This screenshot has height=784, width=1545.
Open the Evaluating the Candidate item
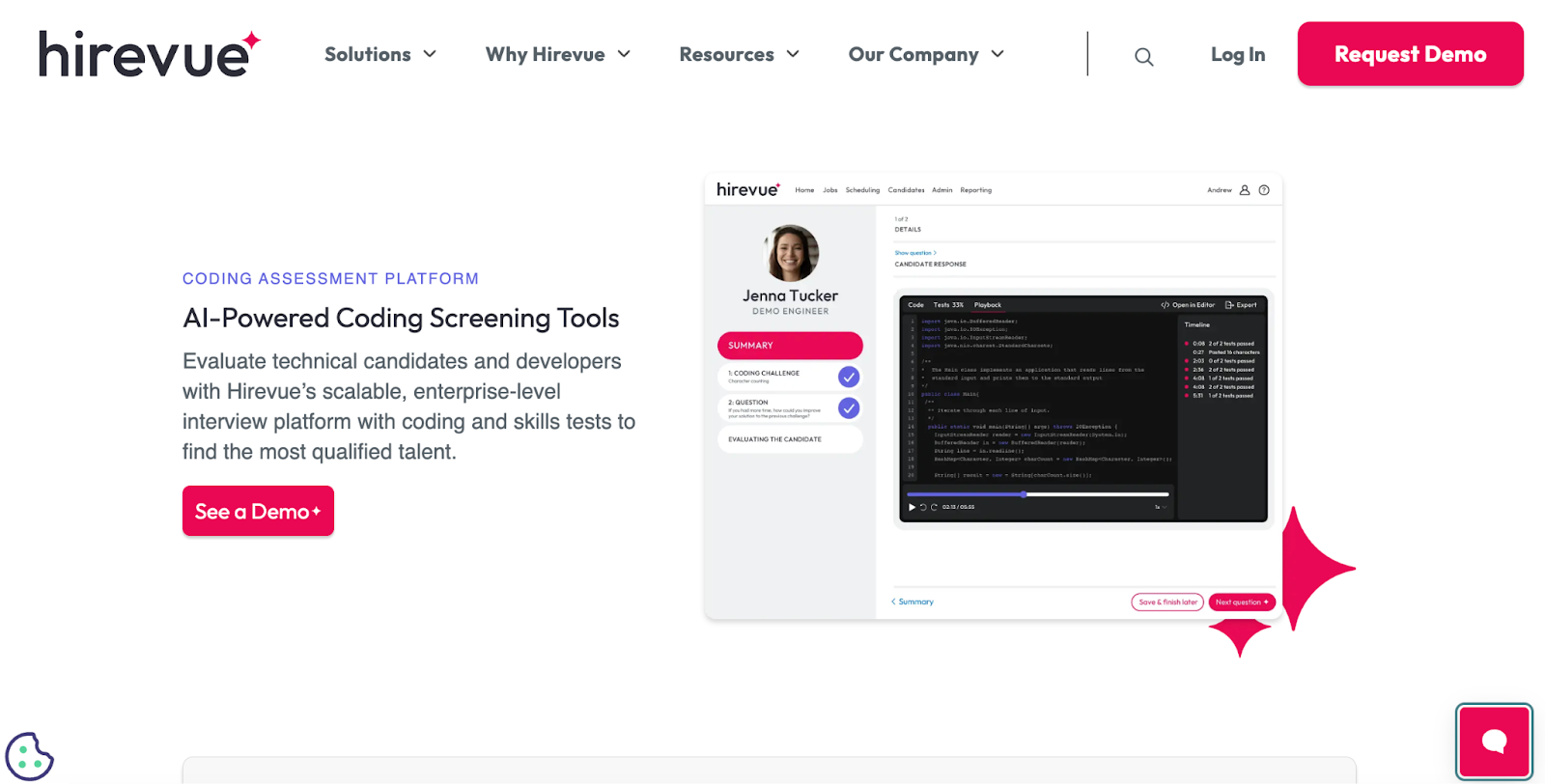(x=790, y=439)
